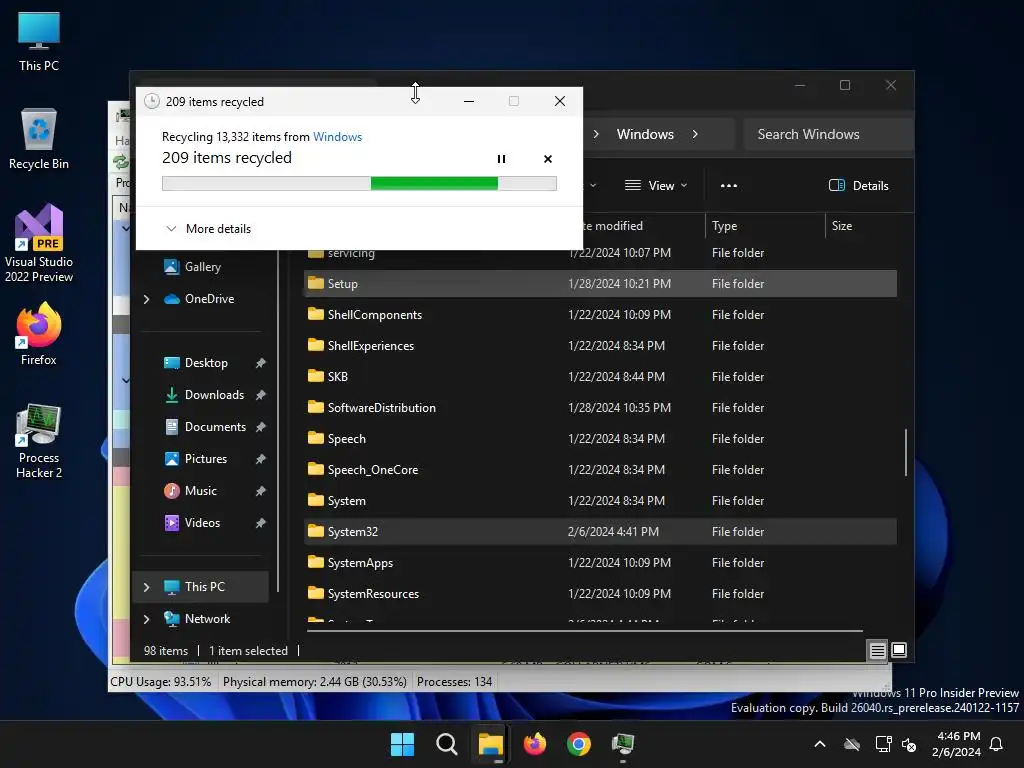The image size is (1024, 768).
Task: Select the Setup folder row
Action: tap(600, 283)
